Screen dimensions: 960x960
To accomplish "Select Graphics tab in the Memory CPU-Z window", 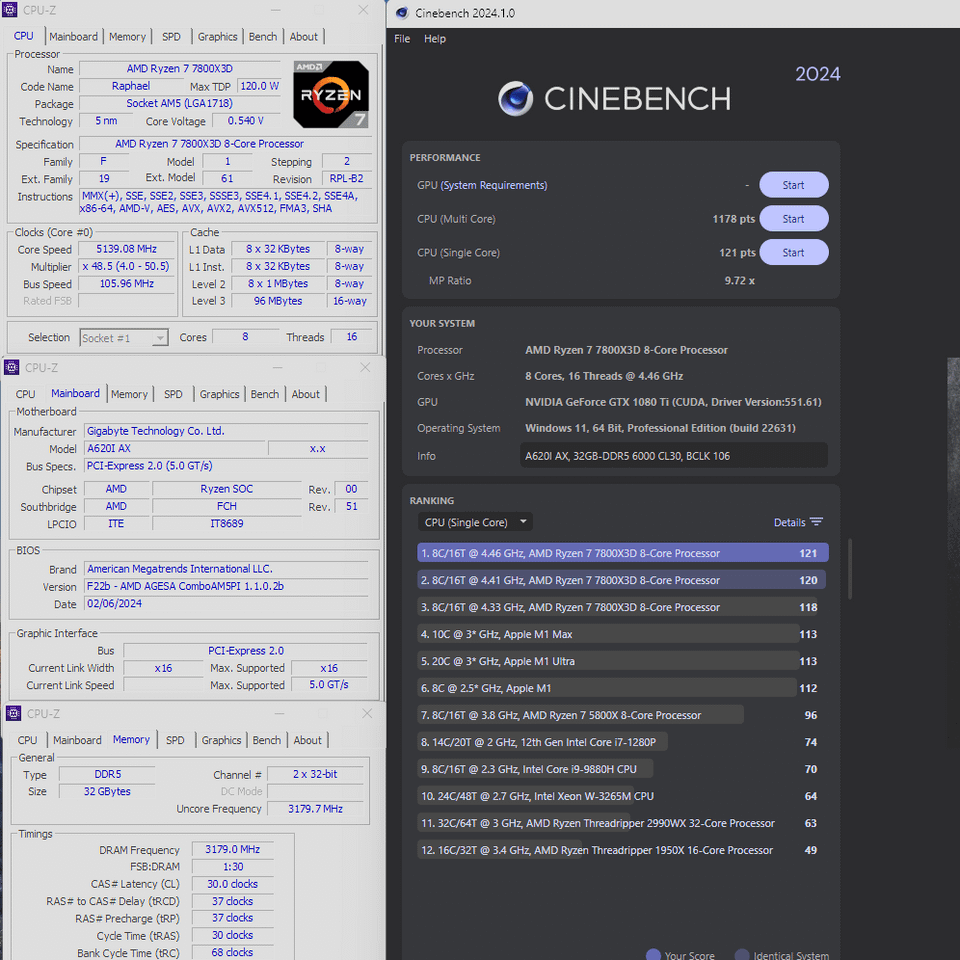I will point(221,740).
